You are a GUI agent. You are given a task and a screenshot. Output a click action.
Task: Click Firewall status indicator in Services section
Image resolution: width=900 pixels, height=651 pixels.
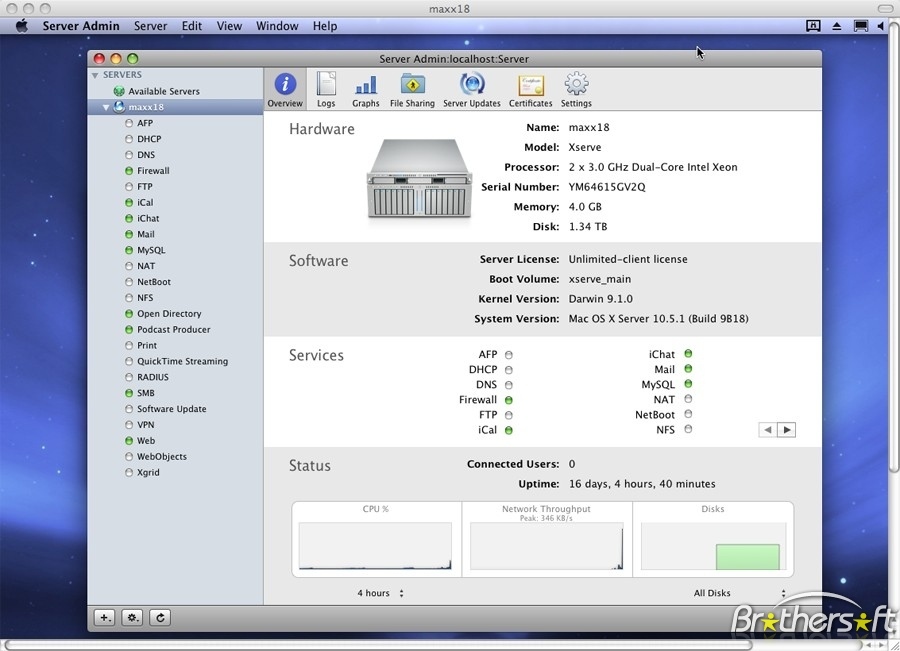point(509,400)
